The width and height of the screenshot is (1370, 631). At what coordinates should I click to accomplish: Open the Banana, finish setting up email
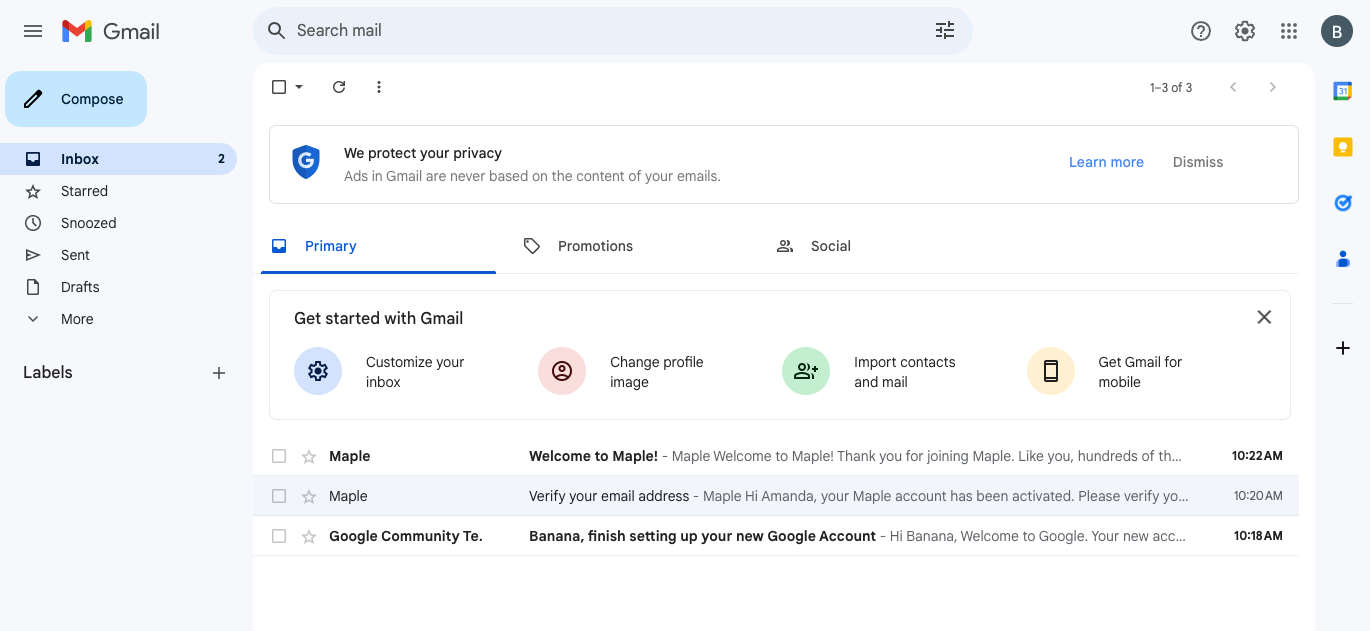tap(776, 536)
